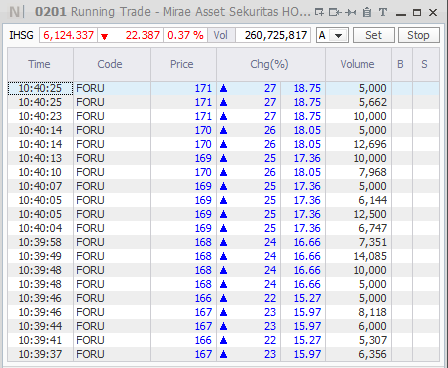Click volume 12,696 in the list
The width and height of the screenshot is (448, 368).
point(370,144)
